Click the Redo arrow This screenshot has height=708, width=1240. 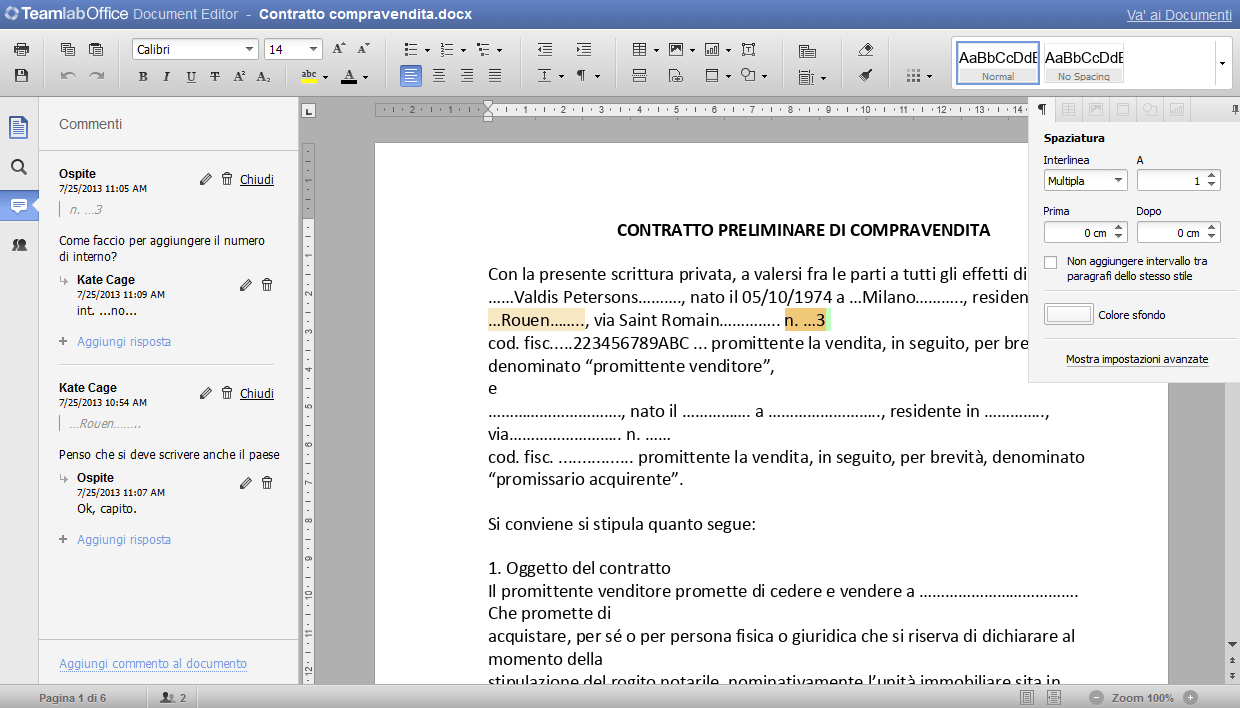coord(96,75)
